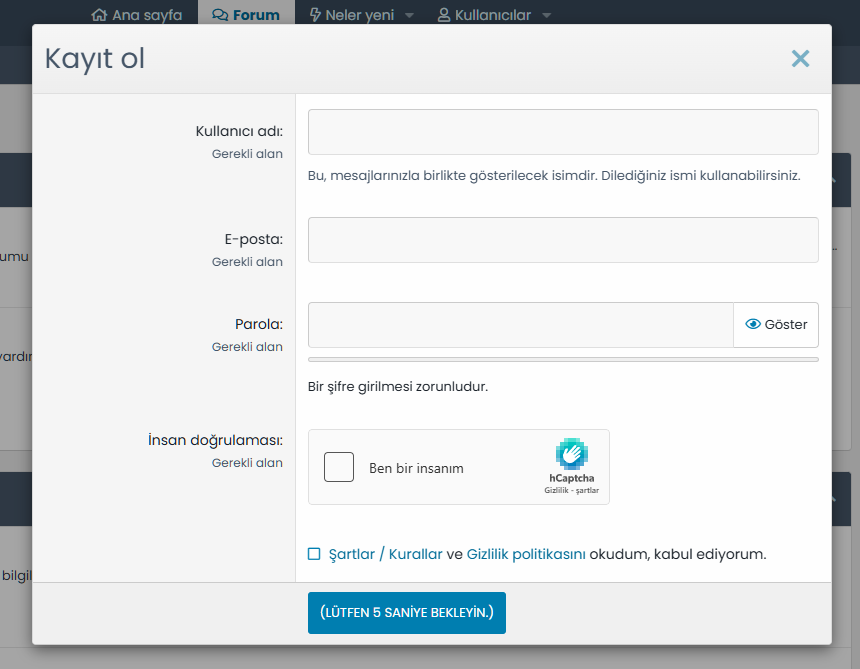Click the user icon beside Kullanıcılar
The image size is (860, 669).
coord(444,15)
